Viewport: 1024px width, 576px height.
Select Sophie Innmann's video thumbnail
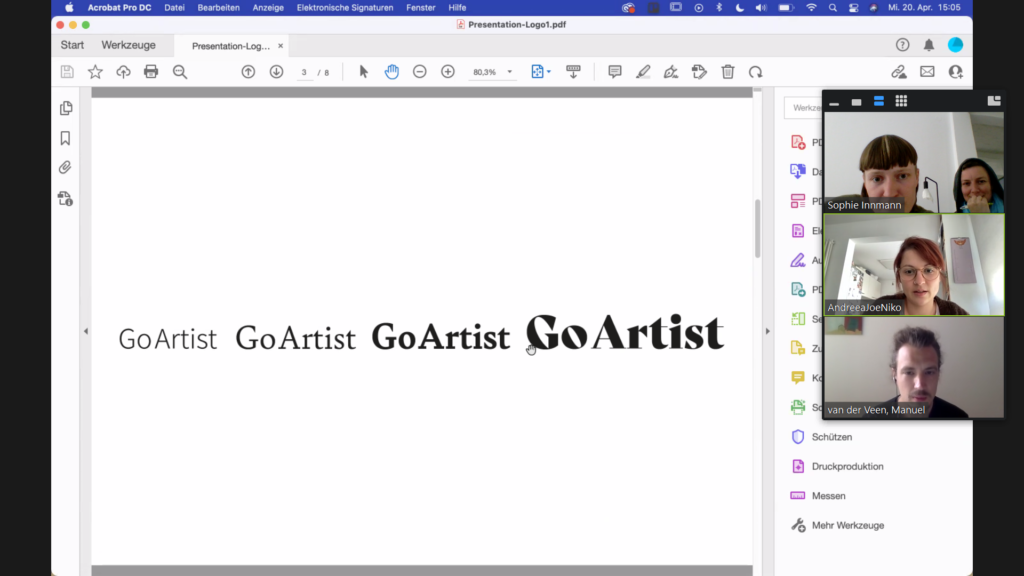click(914, 163)
